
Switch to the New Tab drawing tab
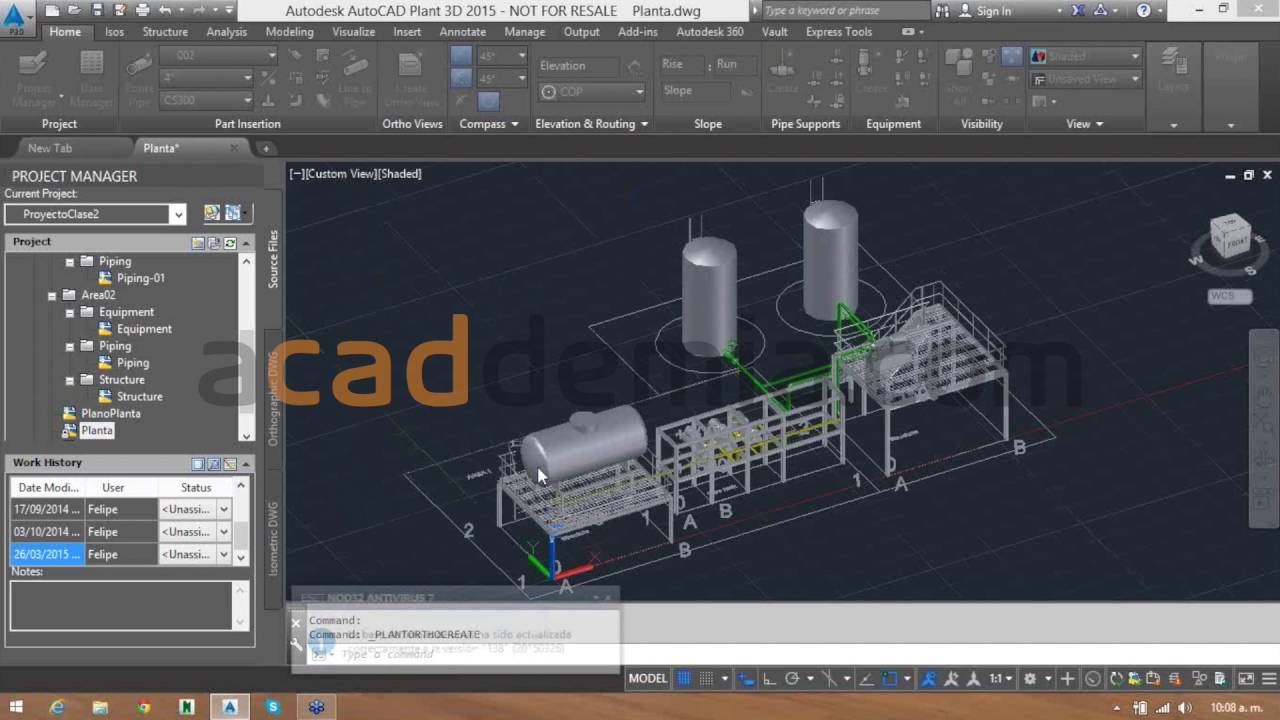point(50,148)
